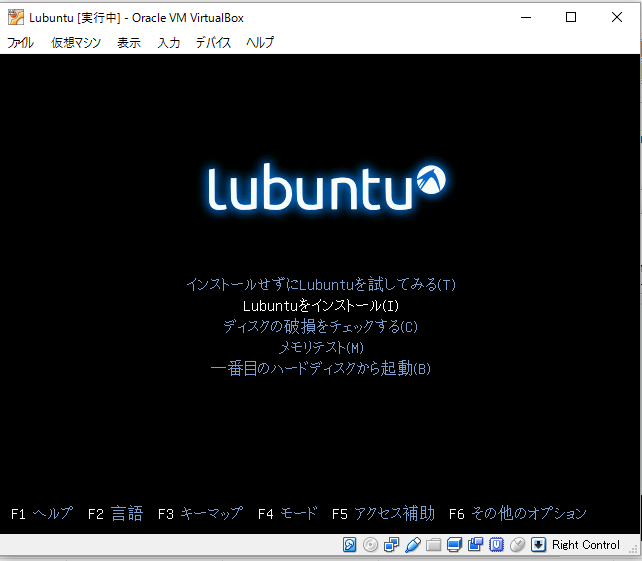Select LubuntuをインストールI) boot option

point(321,305)
